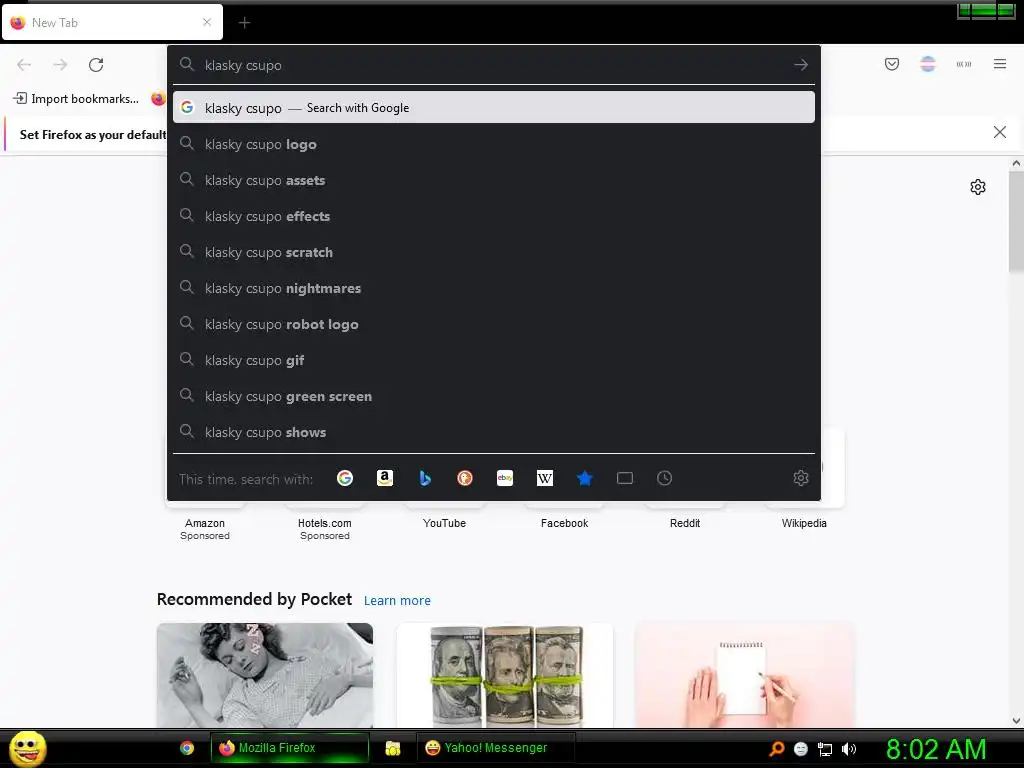This screenshot has height=768, width=1024.
Task: Click the reload page button
Action: click(96, 65)
